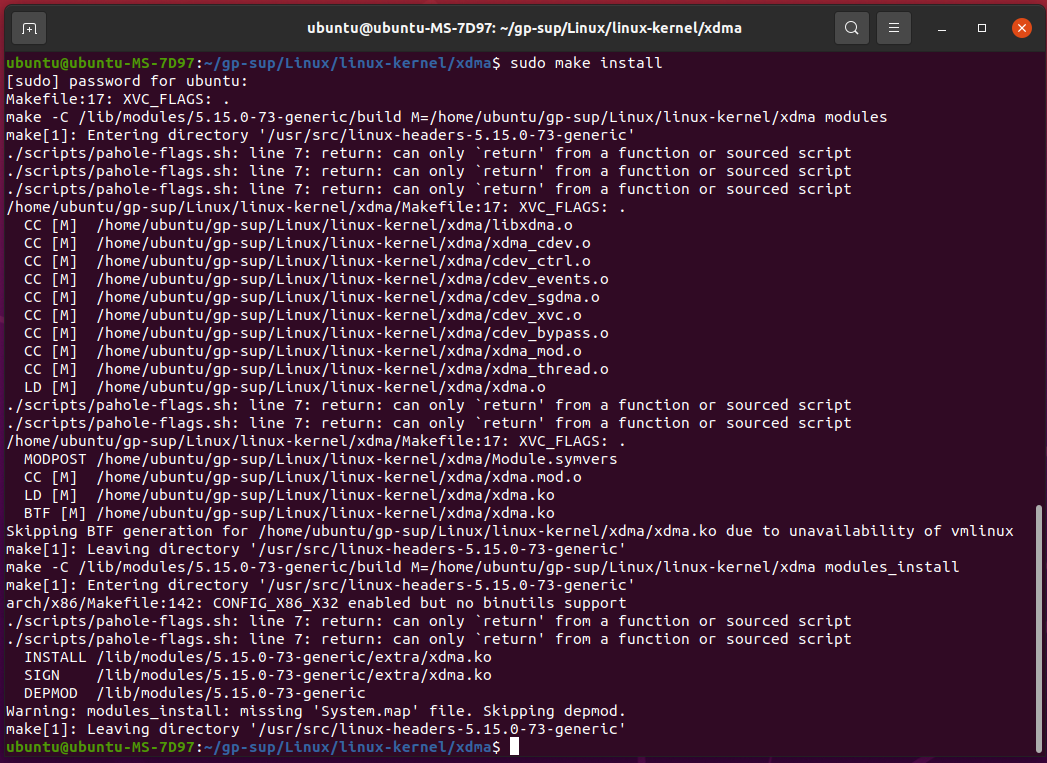
Task: Open the hamburger menu
Action: (x=893, y=28)
